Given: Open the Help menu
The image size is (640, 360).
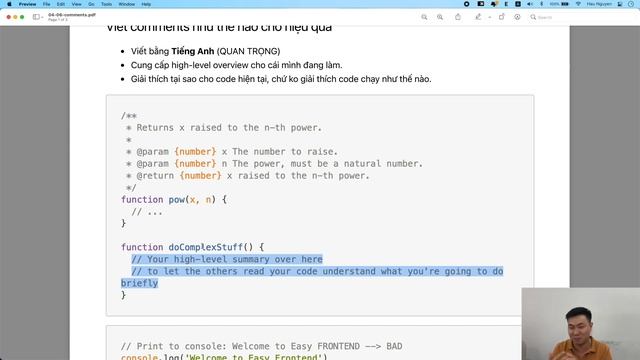Looking at the screenshot, I should (146, 4).
